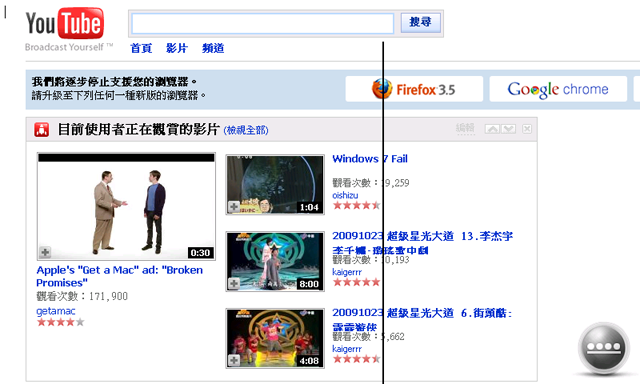The image size is (640, 384).
Task: Move module up with up-arrow button
Action: (x=492, y=129)
